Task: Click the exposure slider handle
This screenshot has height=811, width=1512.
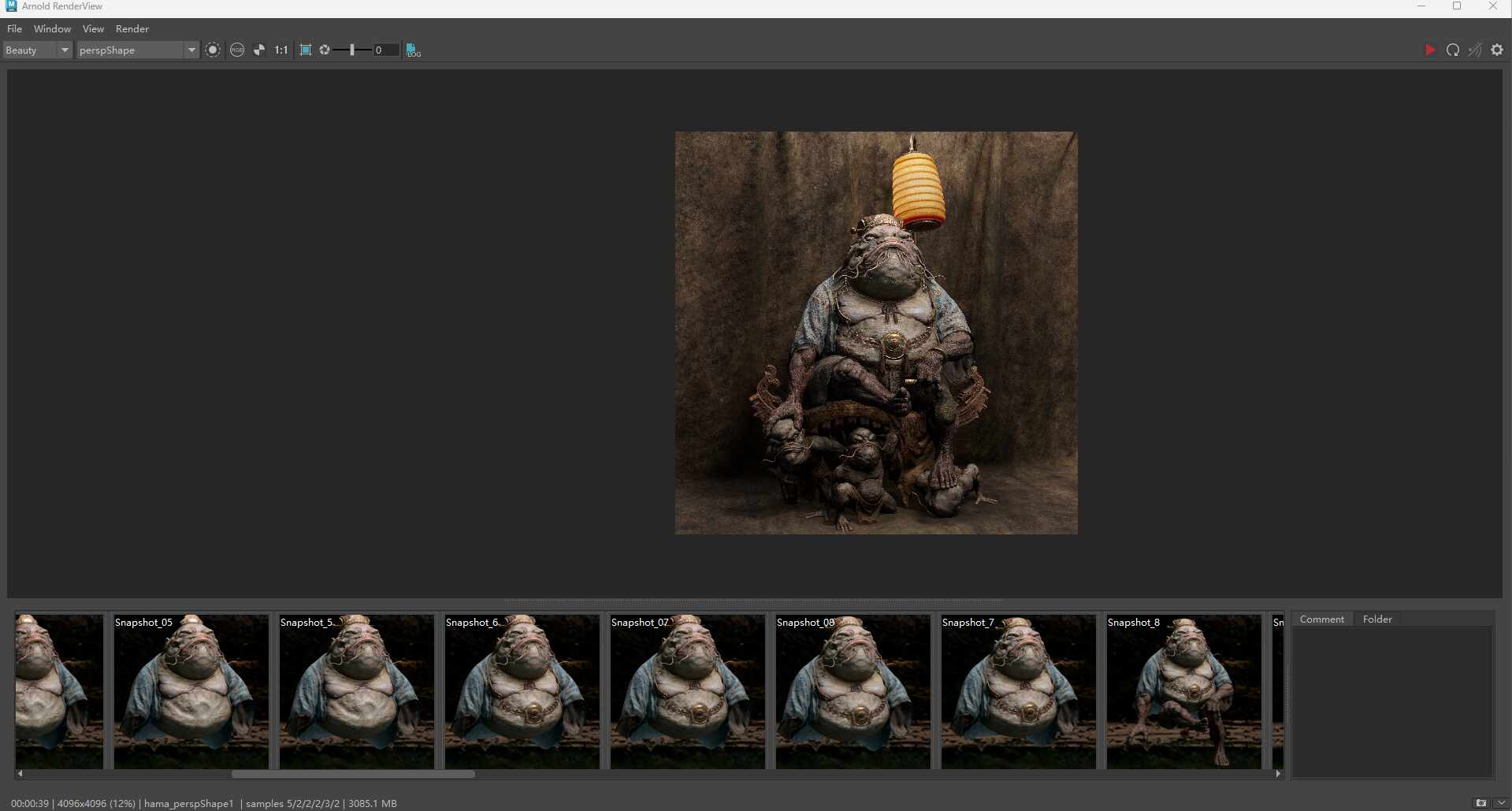Action: coord(351,50)
